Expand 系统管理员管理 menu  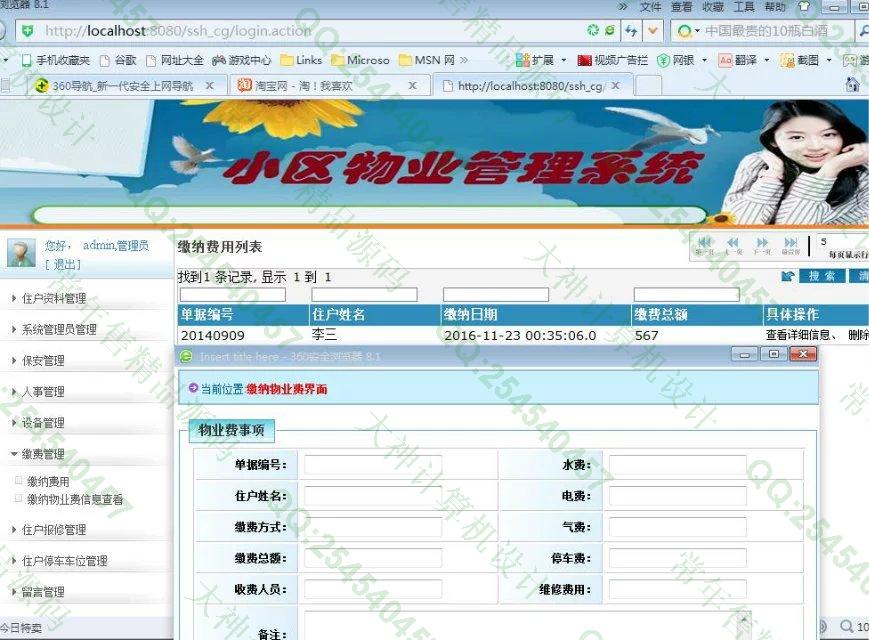pos(59,330)
